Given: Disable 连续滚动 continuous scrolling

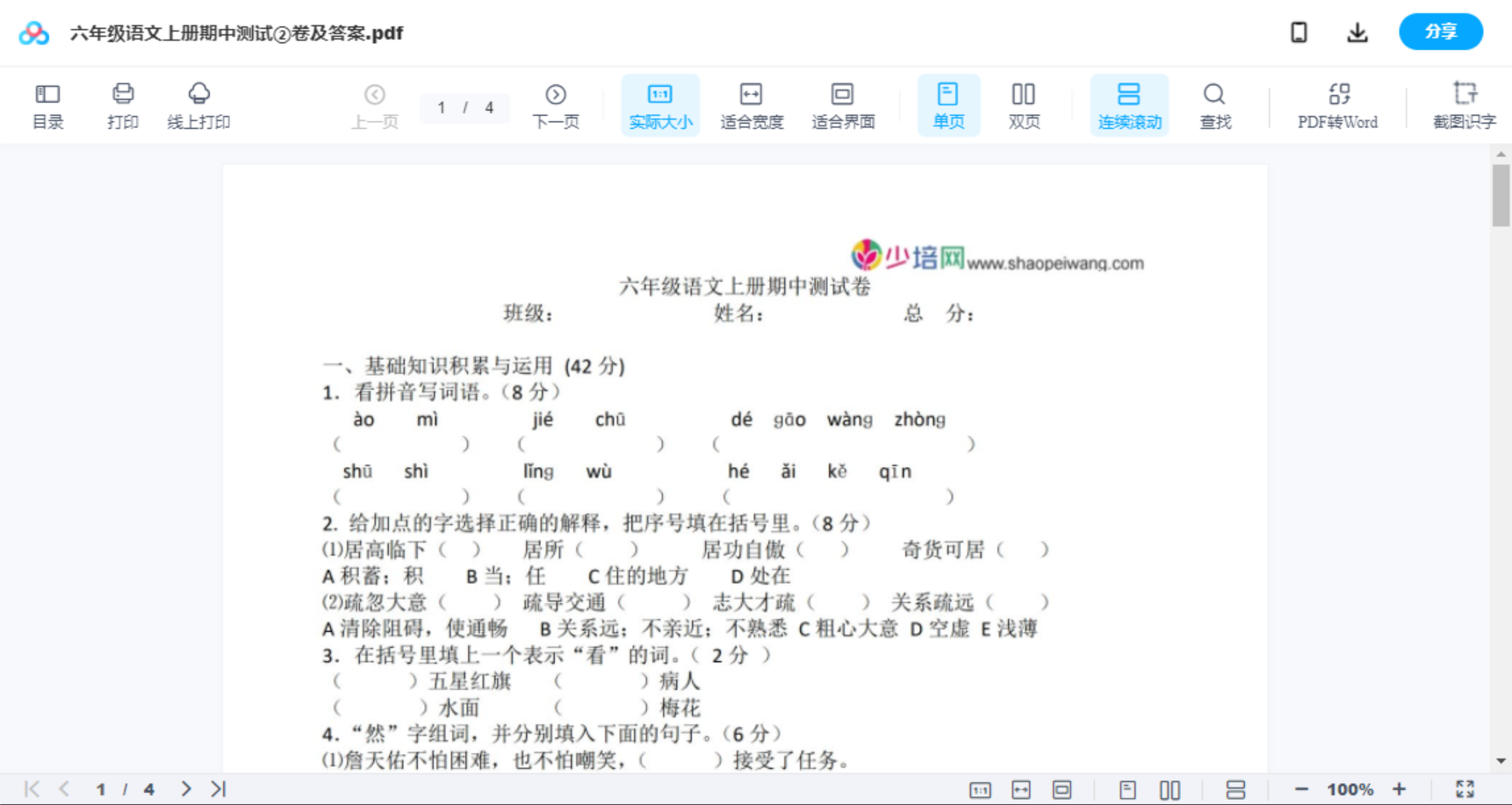Looking at the screenshot, I should click(x=1128, y=104).
